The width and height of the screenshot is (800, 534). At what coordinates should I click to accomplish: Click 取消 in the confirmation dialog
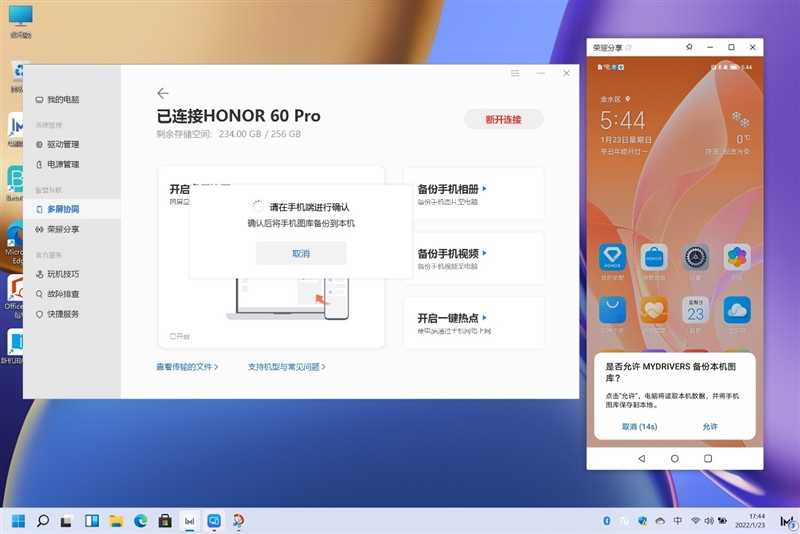coord(301,253)
